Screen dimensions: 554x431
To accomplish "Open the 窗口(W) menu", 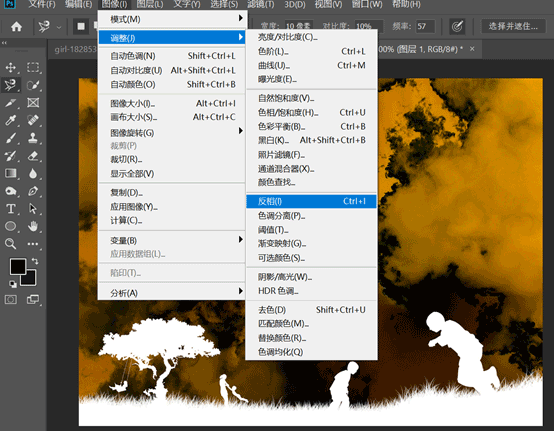I will coord(367,4).
